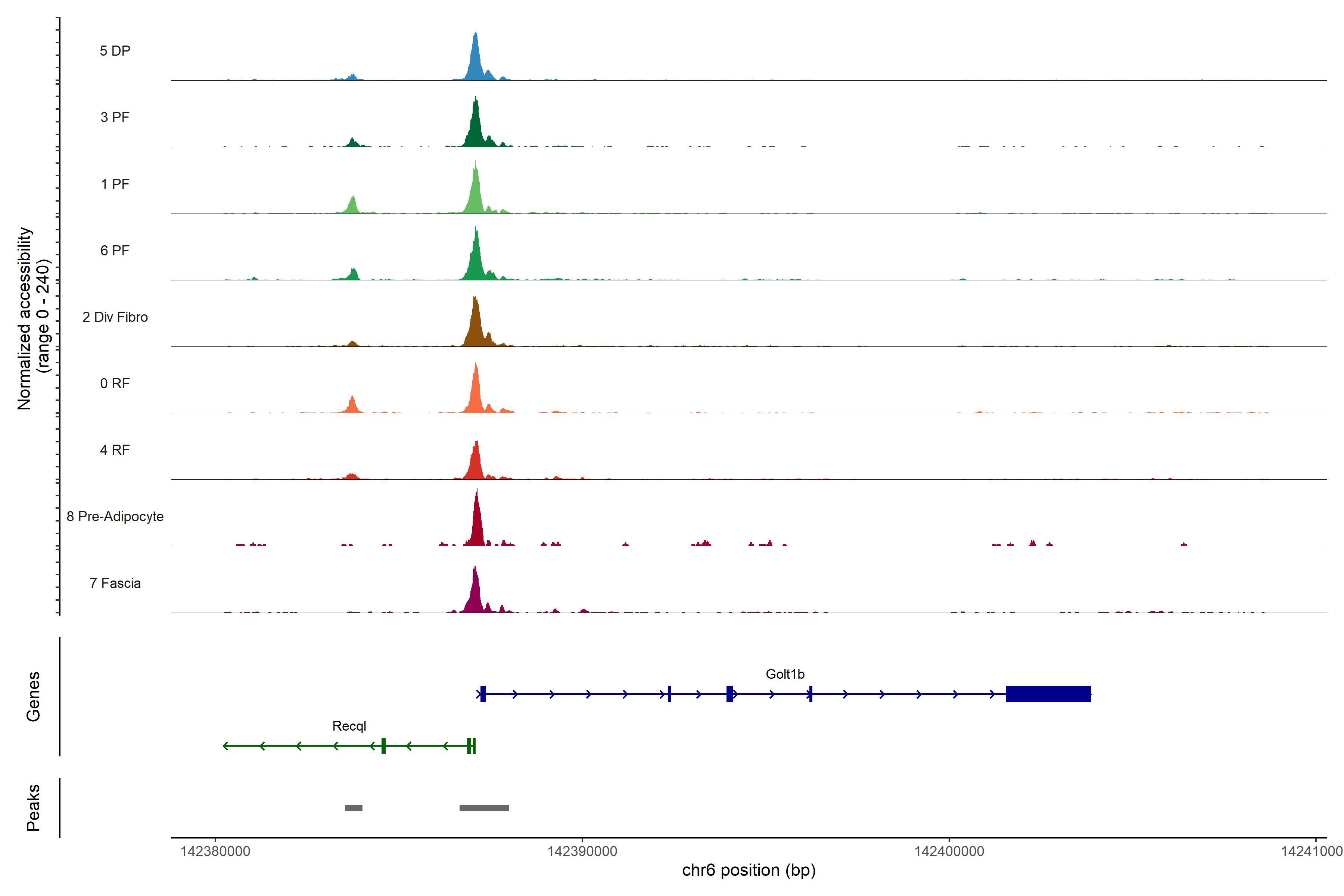
Task: Click the 142390000 axis tick label
Action: pyautogui.click(x=582, y=852)
